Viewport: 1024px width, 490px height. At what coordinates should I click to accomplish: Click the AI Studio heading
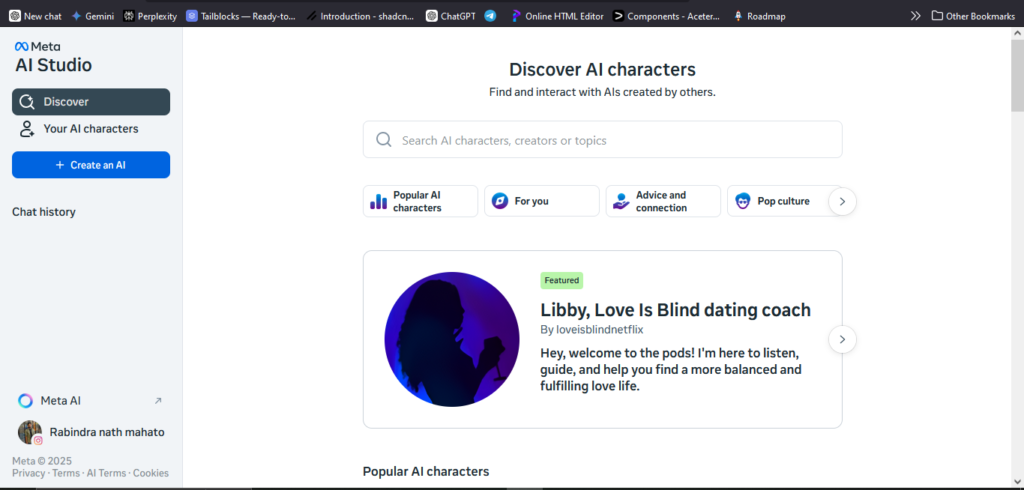54,65
